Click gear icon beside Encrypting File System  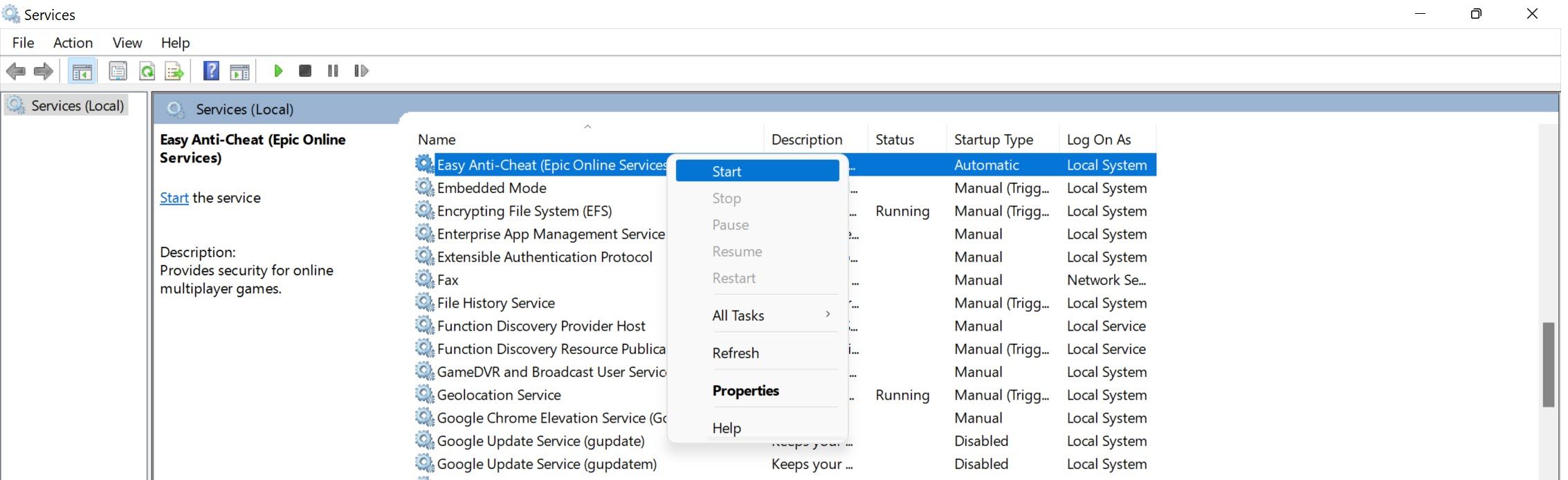point(425,210)
